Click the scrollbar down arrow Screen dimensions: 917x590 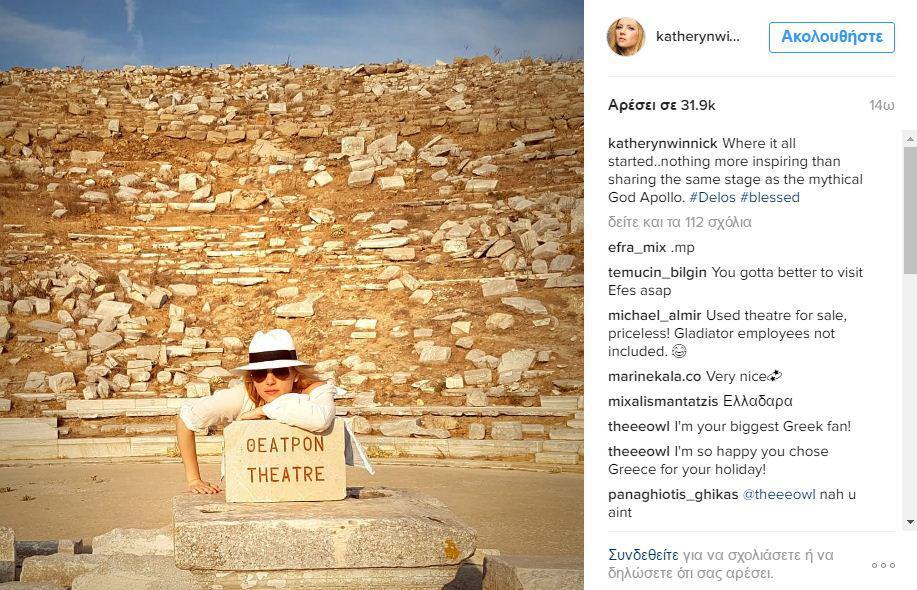[x=910, y=522]
